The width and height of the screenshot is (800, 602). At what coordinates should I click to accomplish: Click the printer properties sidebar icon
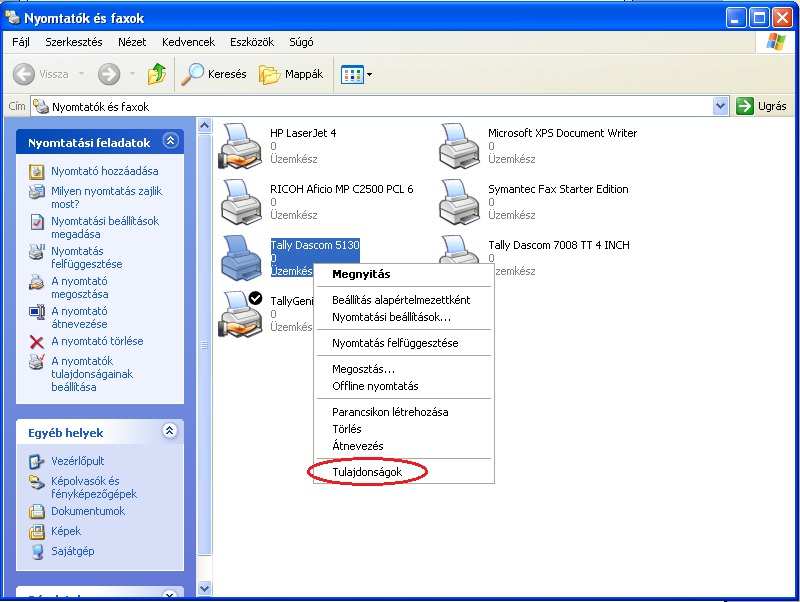[37, 362]
